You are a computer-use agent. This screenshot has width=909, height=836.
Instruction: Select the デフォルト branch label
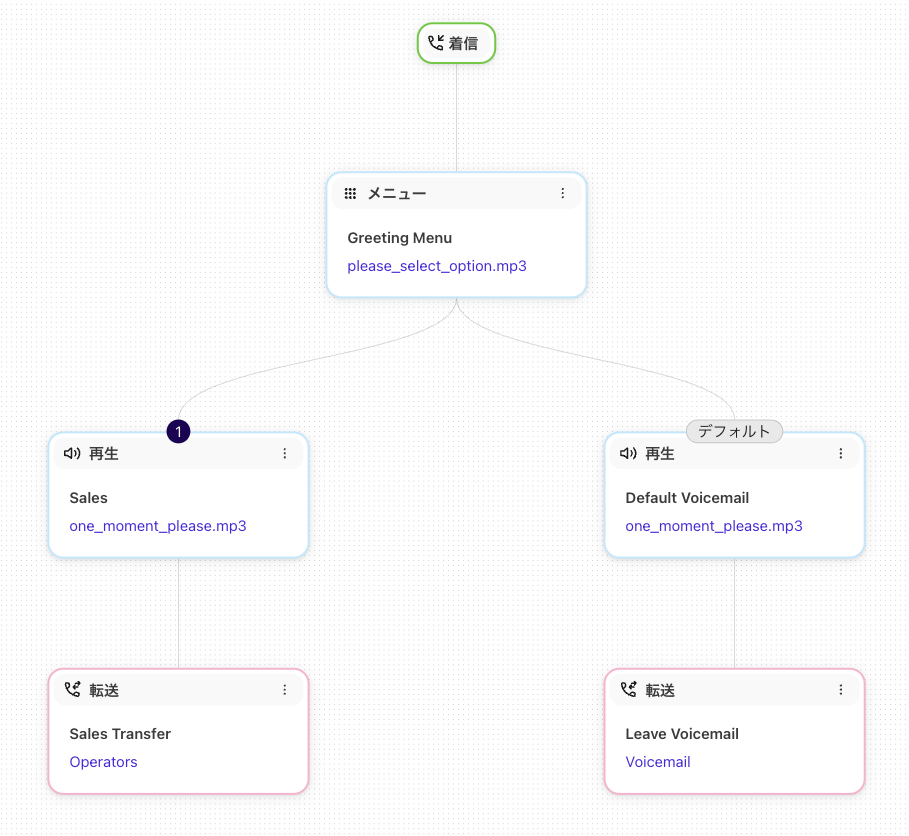coord(734,431)
